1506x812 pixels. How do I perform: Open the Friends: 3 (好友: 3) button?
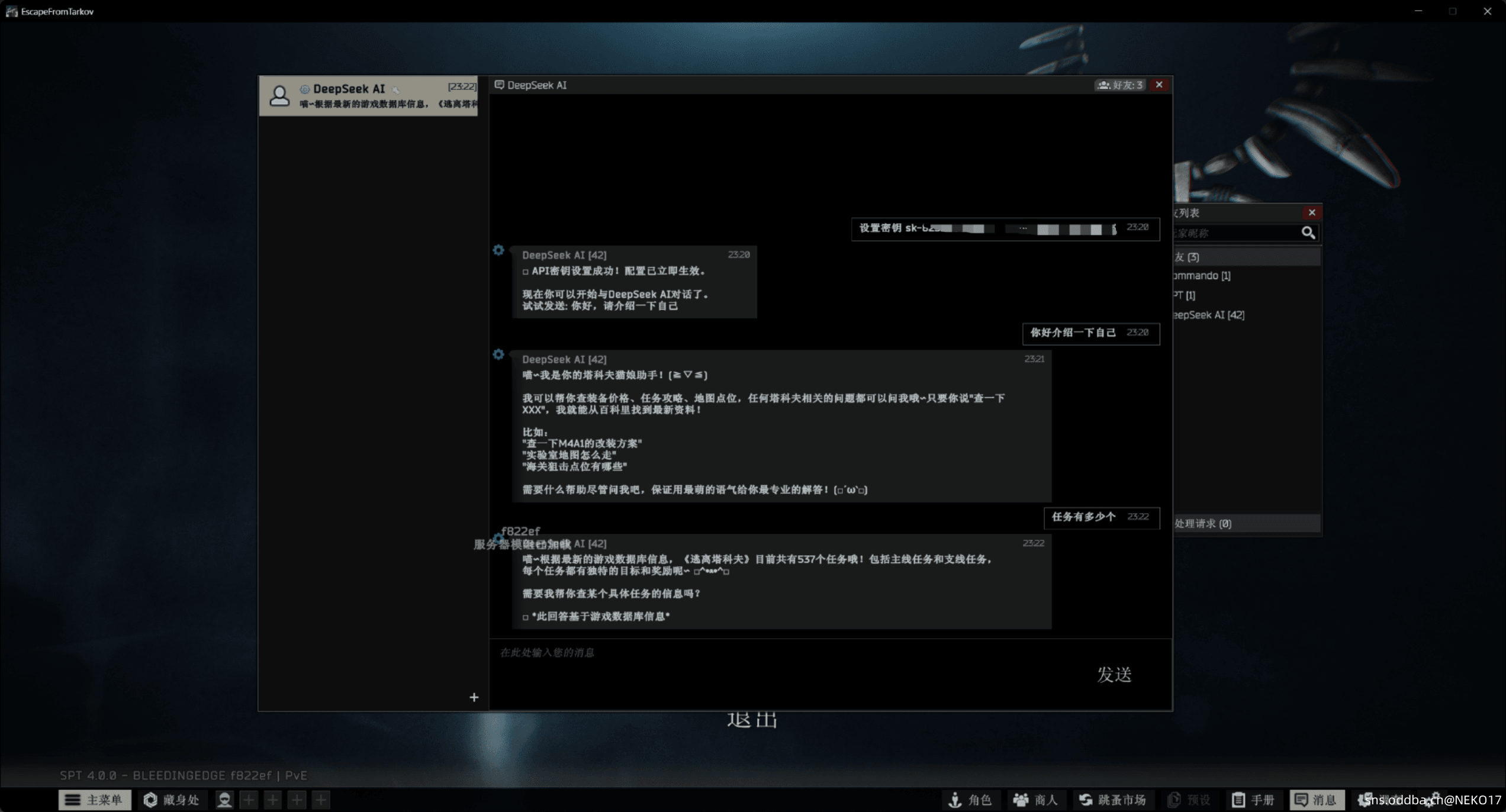coord(1119,85)
